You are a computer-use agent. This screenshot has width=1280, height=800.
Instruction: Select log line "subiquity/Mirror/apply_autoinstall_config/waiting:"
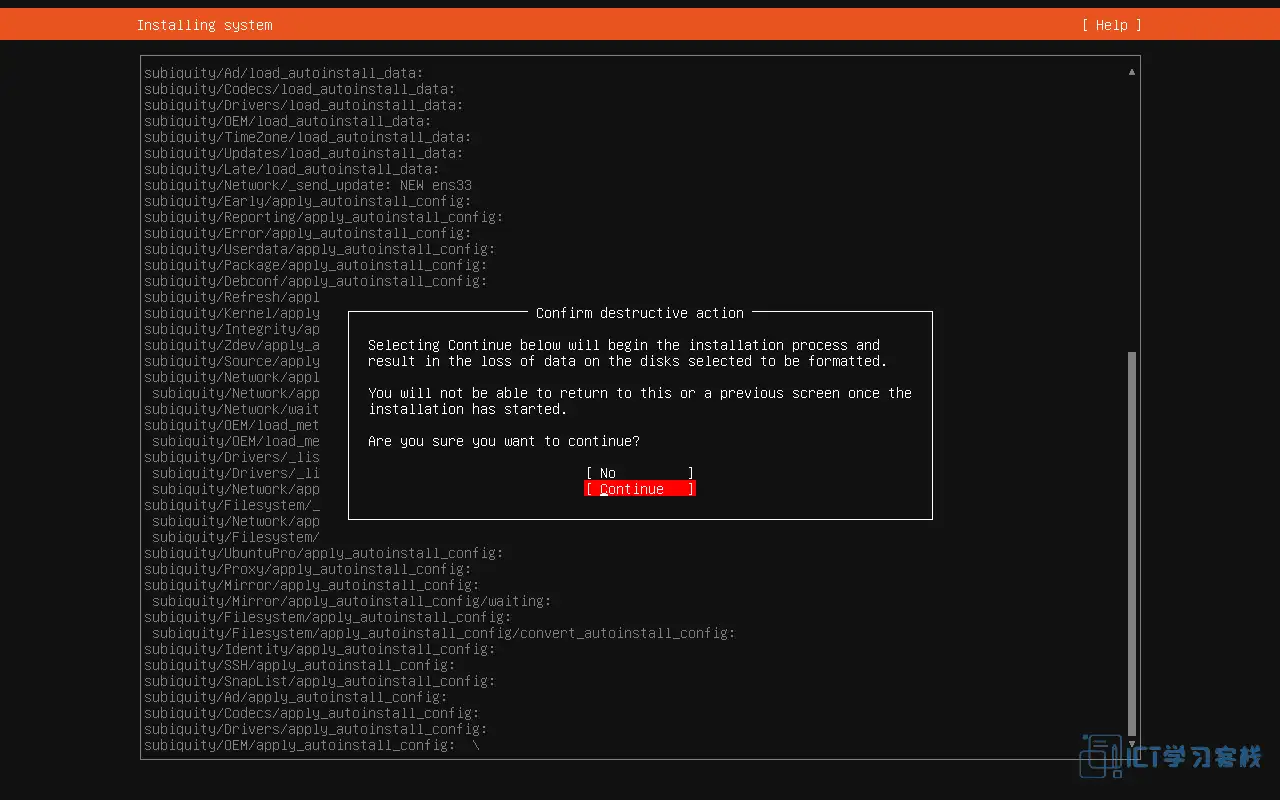point(352,601)
